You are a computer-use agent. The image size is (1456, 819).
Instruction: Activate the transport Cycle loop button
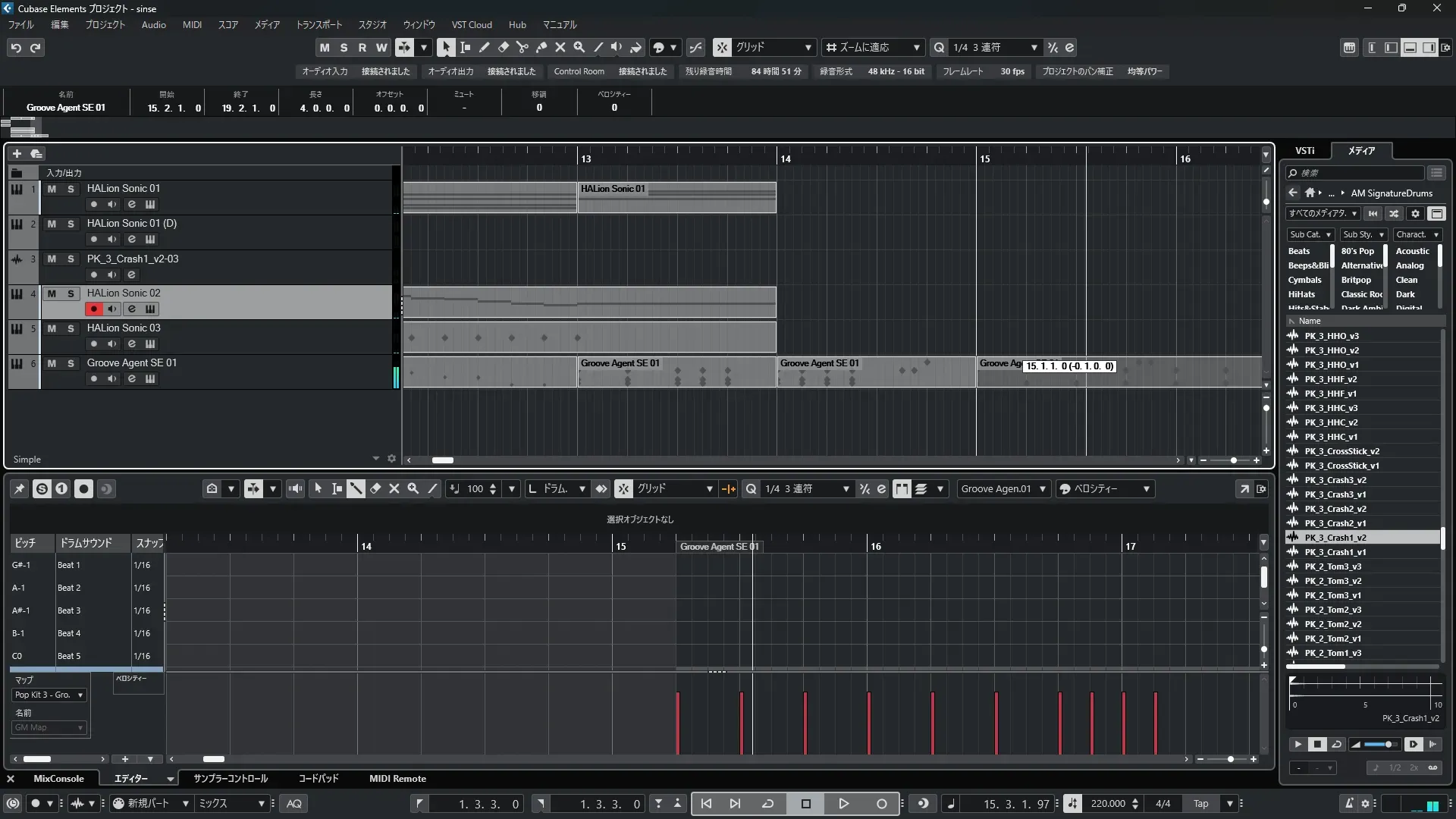pyautogui.click(x=767, y=804)
